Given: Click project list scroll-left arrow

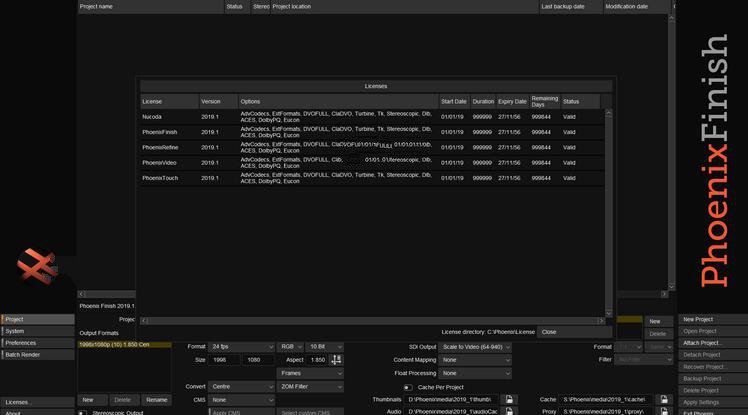Looking at the screenshot, I should point(82,294).
